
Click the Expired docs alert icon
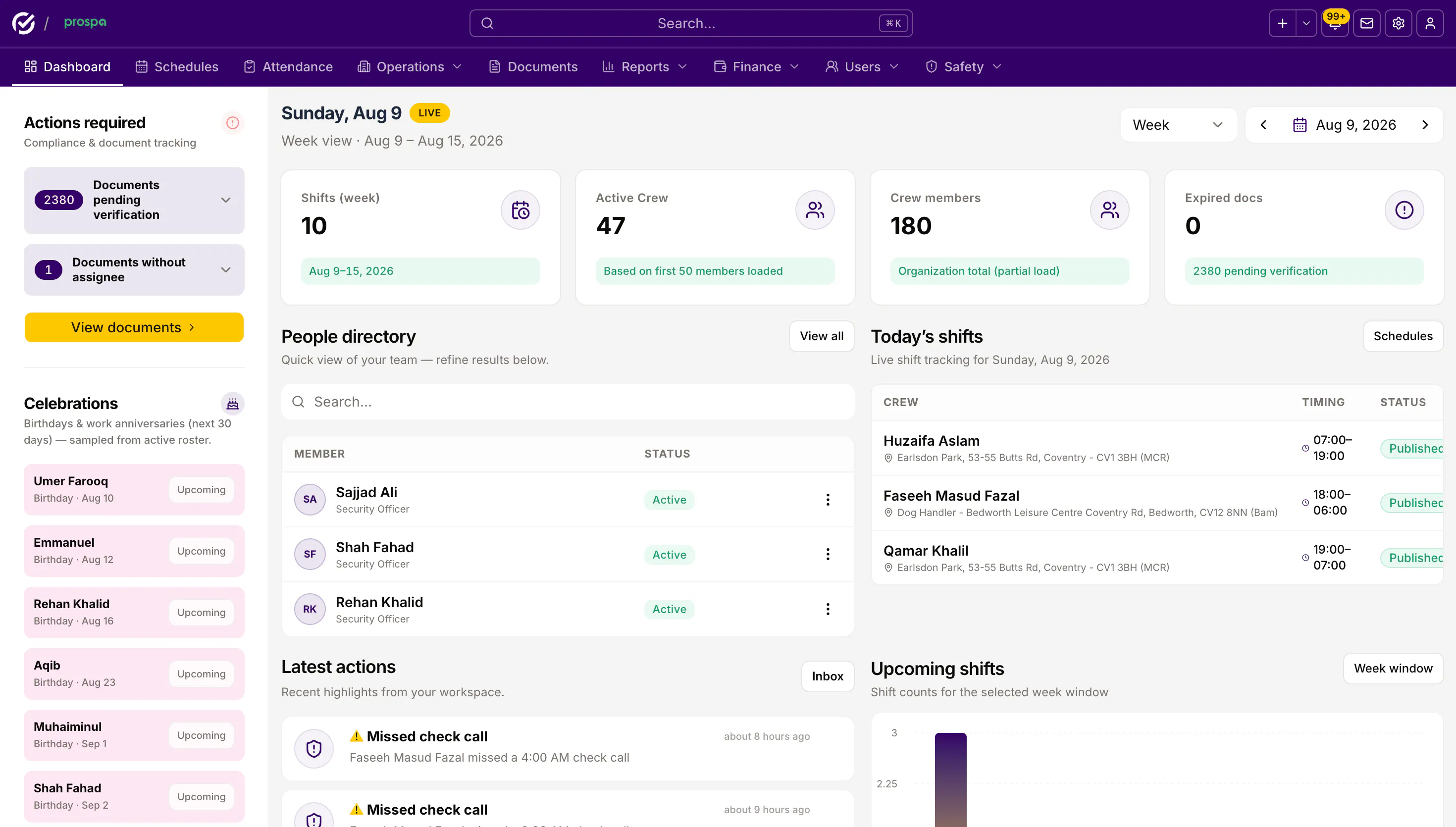pos(1404,210)
